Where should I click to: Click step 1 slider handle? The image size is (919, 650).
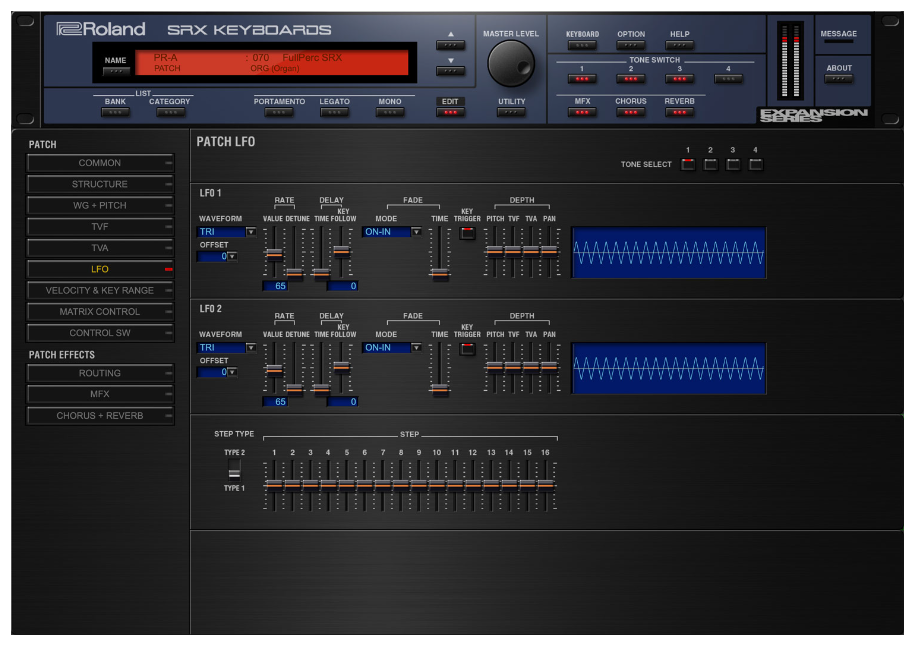pyautogui.click(x=274, y=485)
